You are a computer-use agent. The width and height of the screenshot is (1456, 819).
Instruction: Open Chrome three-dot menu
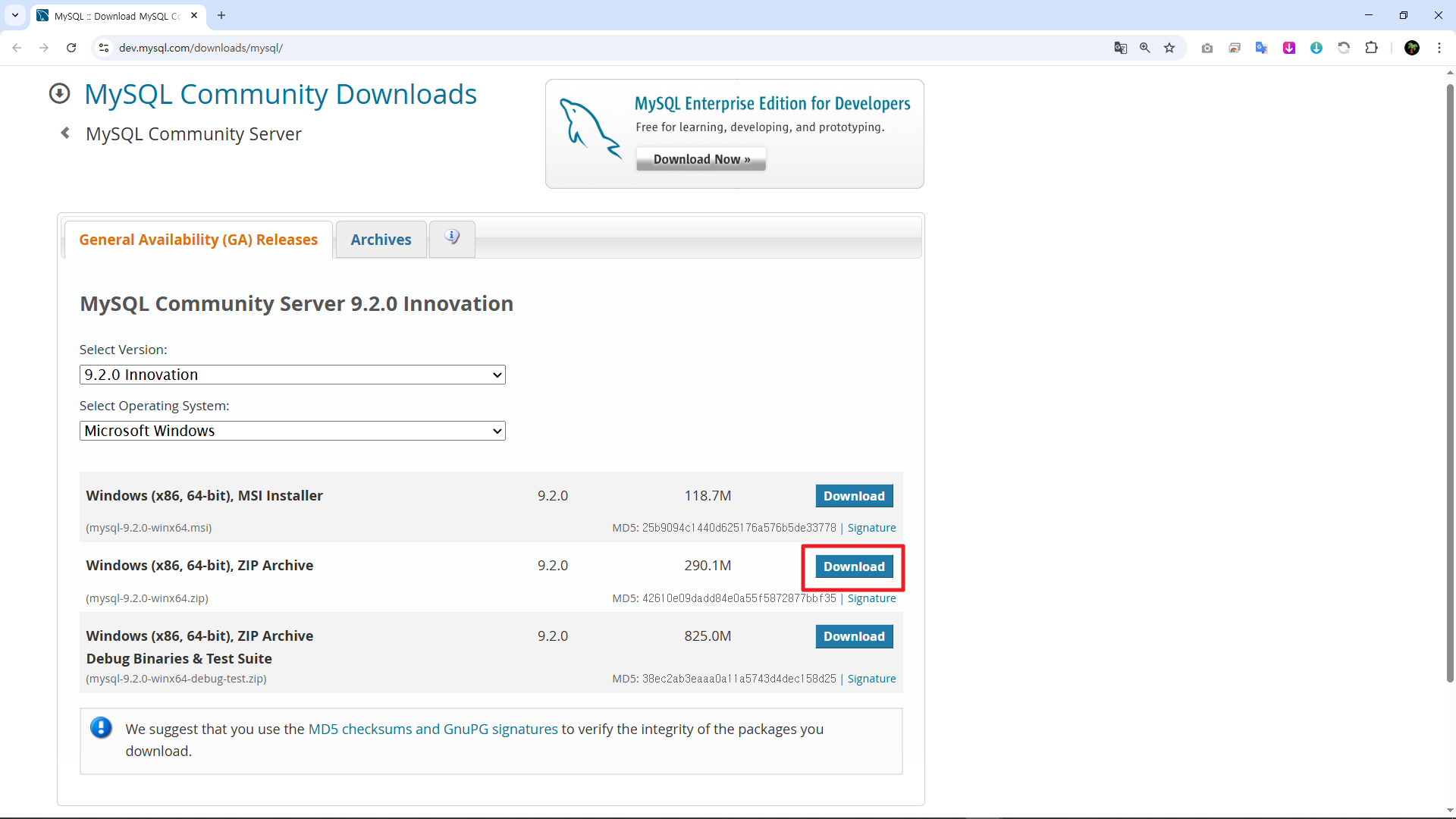[x=1439, y=48]
